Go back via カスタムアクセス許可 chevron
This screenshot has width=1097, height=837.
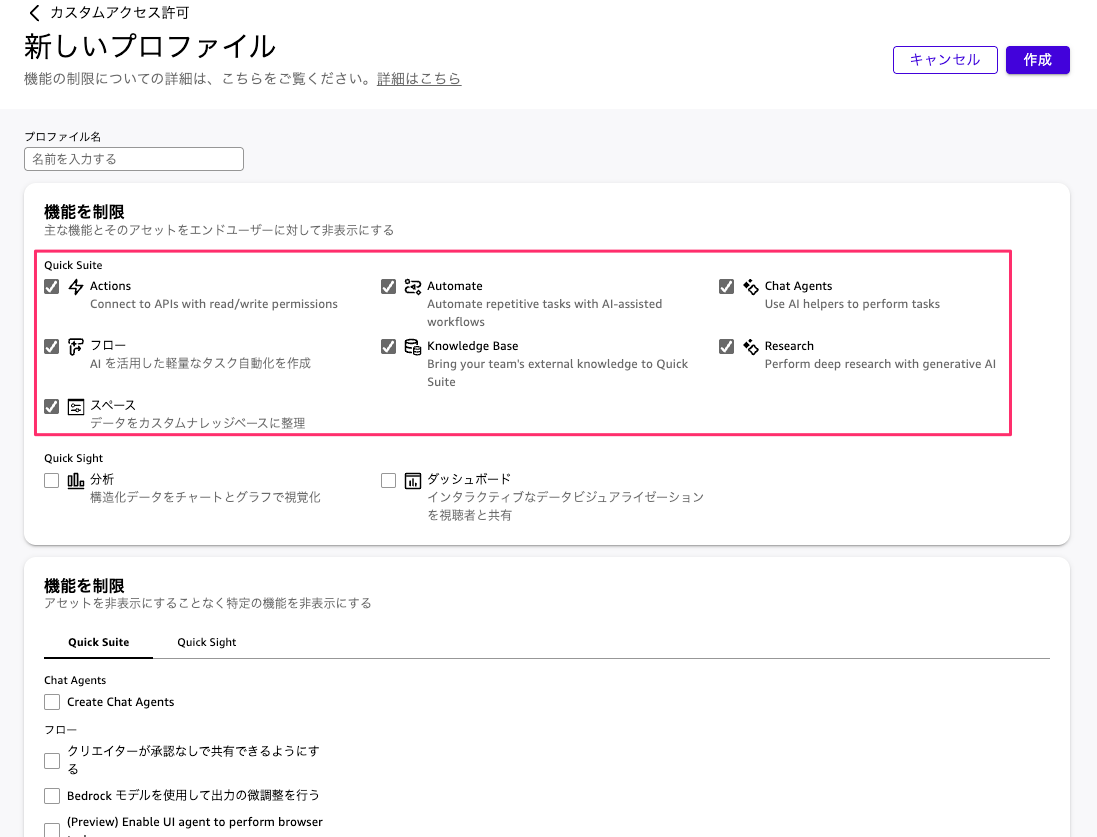pos(35,13)
